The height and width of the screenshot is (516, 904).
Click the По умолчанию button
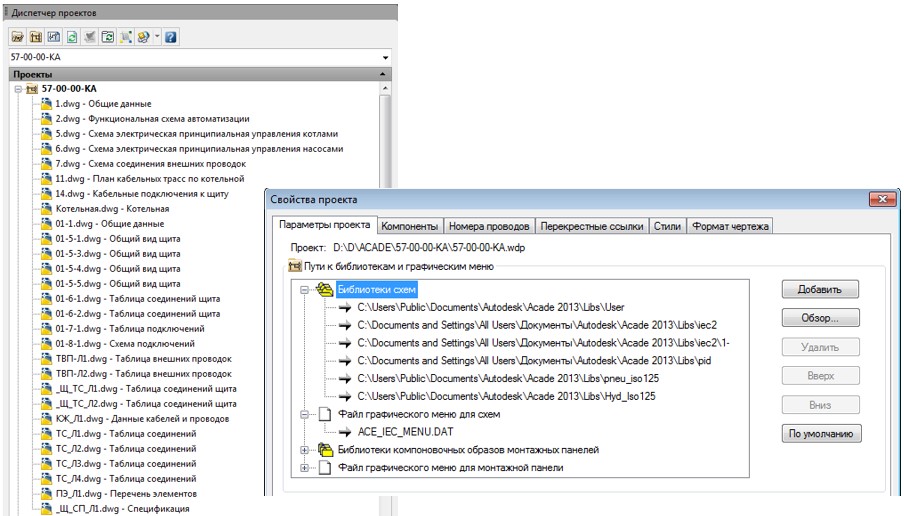coord(820,434)
